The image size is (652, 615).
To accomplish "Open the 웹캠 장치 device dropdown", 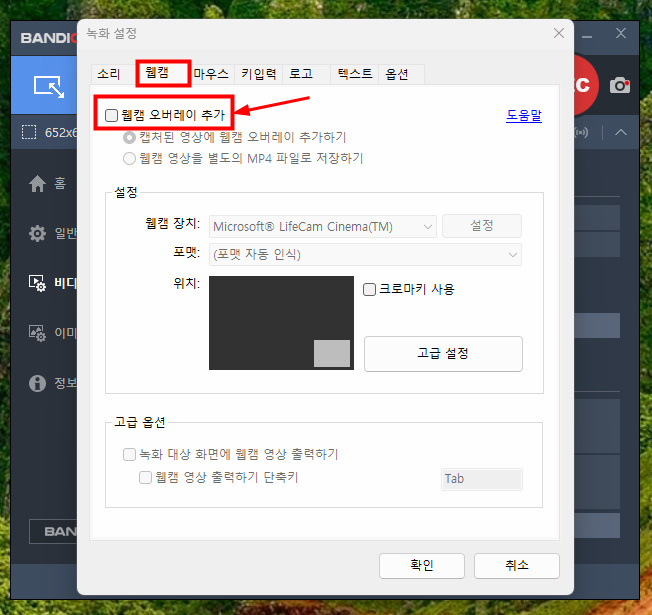I will pos(322,227).
